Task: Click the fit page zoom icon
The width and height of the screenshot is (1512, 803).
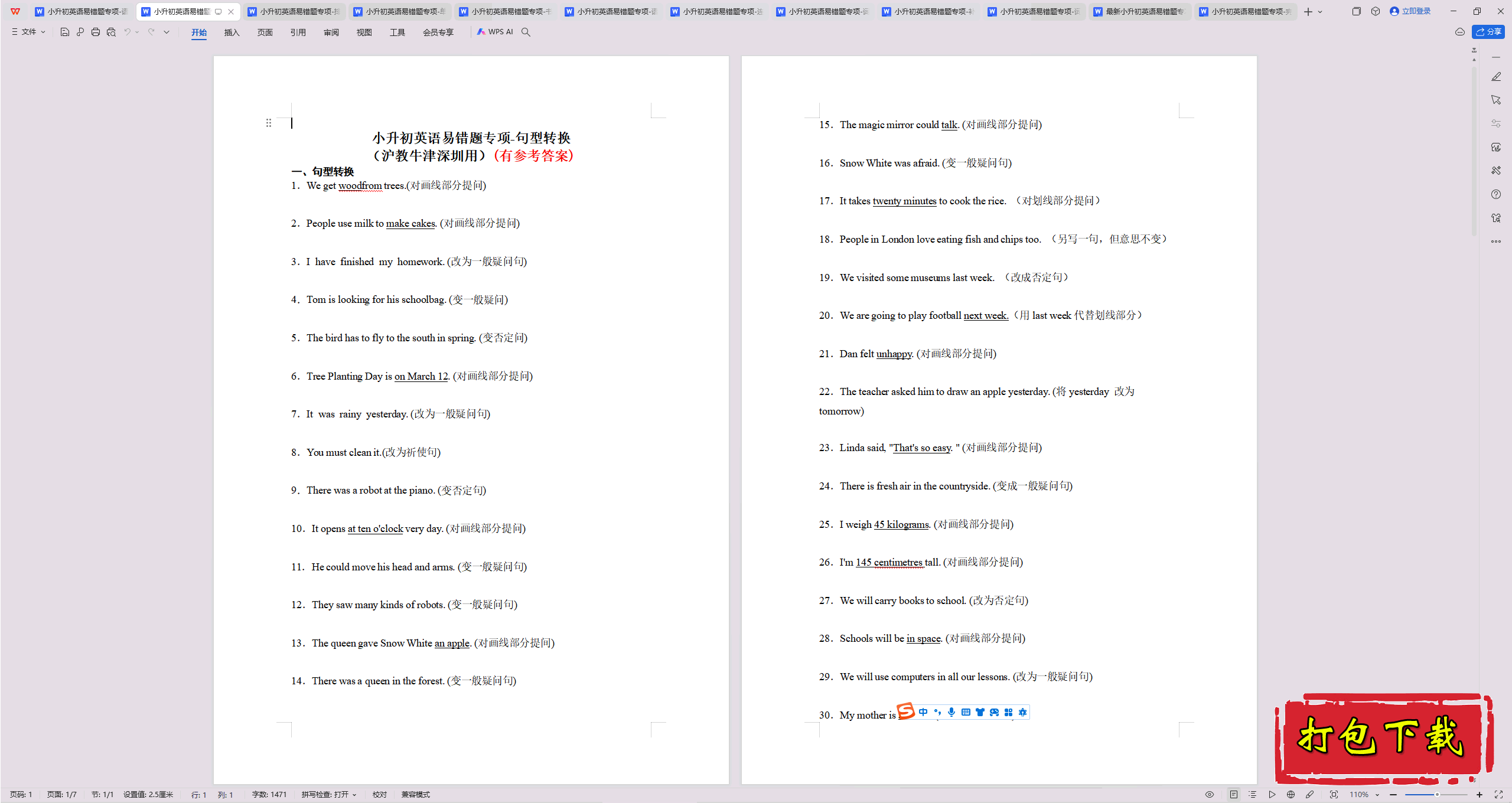Action: (1334, 795)
